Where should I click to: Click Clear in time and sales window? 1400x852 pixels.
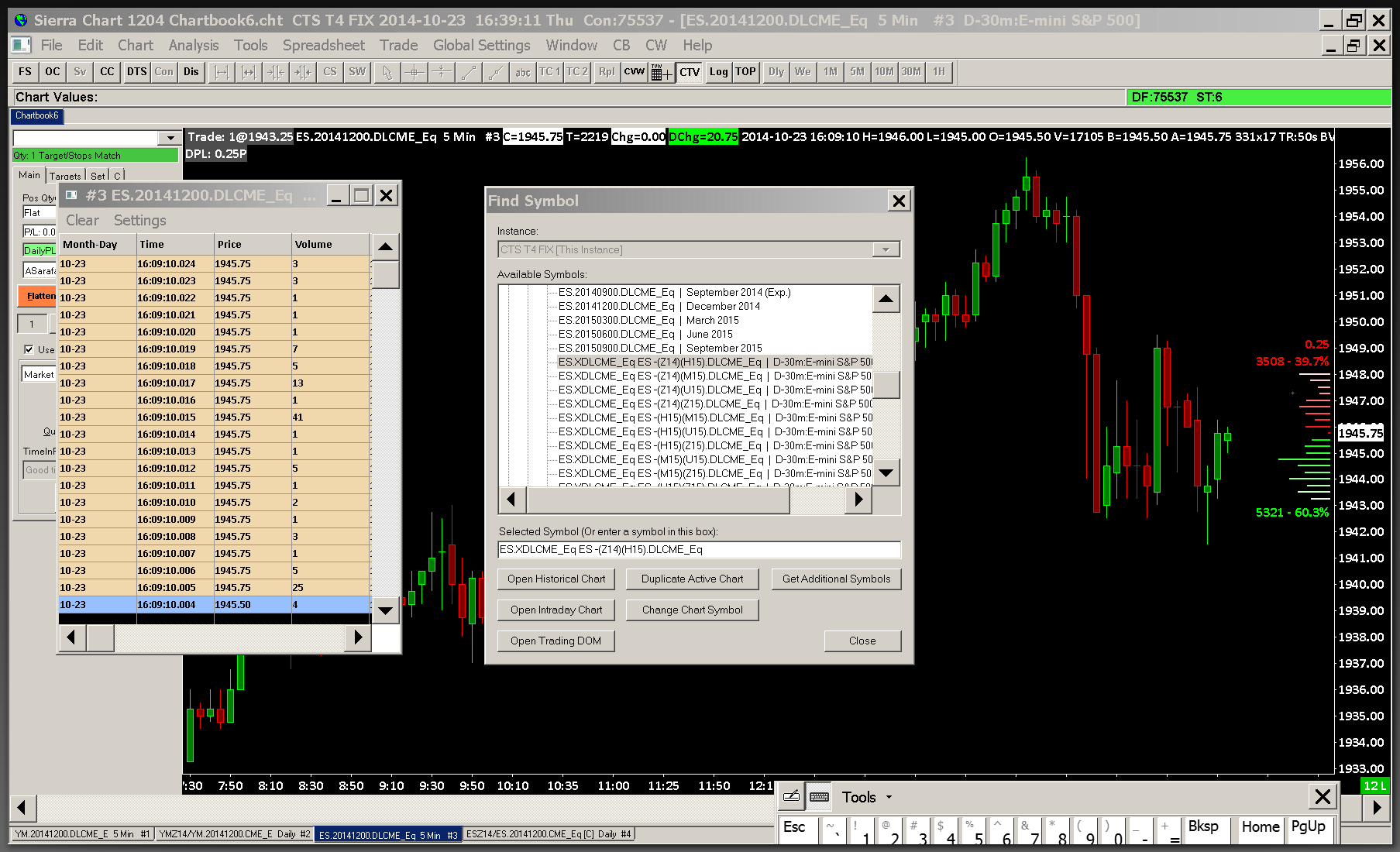coord(82,221)
